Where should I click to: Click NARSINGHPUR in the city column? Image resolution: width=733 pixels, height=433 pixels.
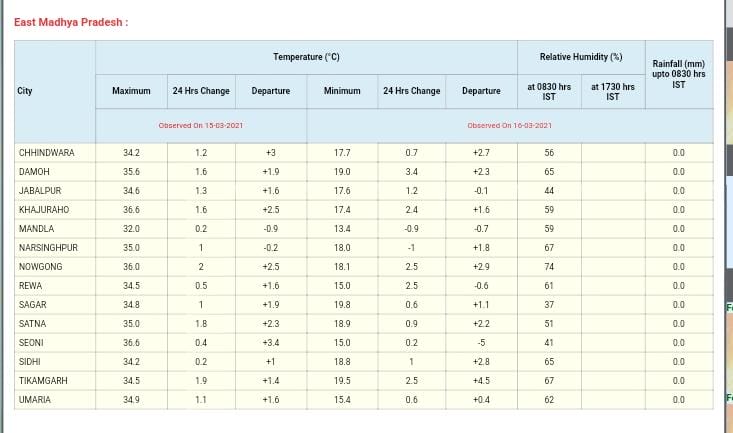pos(48,248)
